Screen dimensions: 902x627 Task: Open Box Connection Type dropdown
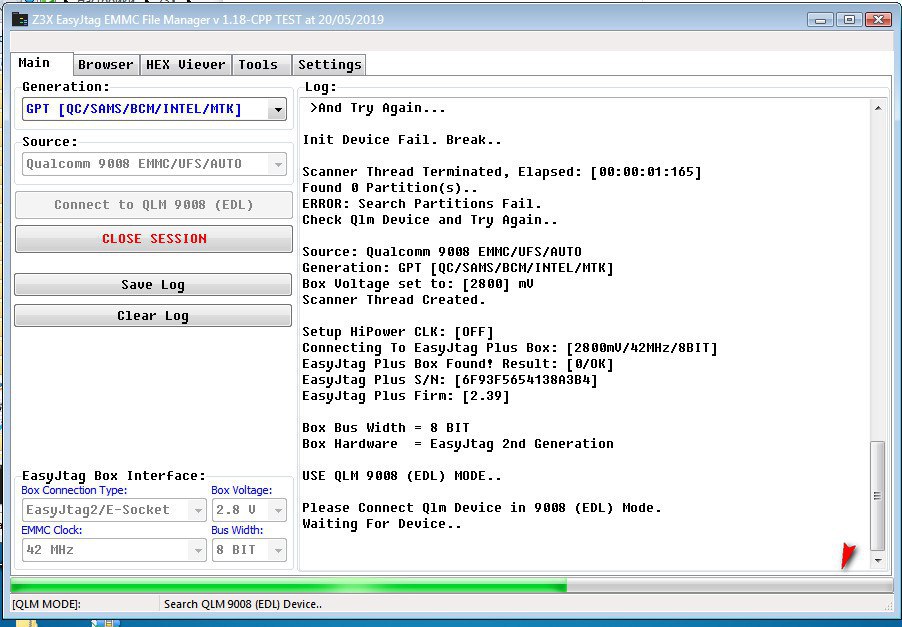(114, 510)
